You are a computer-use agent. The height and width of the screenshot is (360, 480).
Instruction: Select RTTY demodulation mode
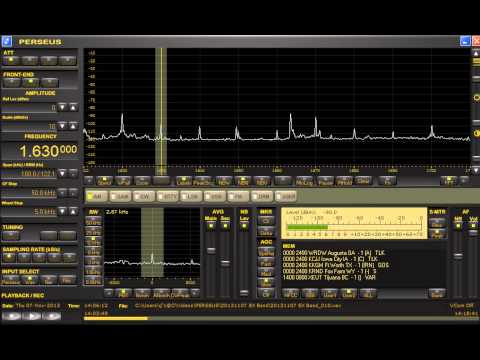(168, 196)
